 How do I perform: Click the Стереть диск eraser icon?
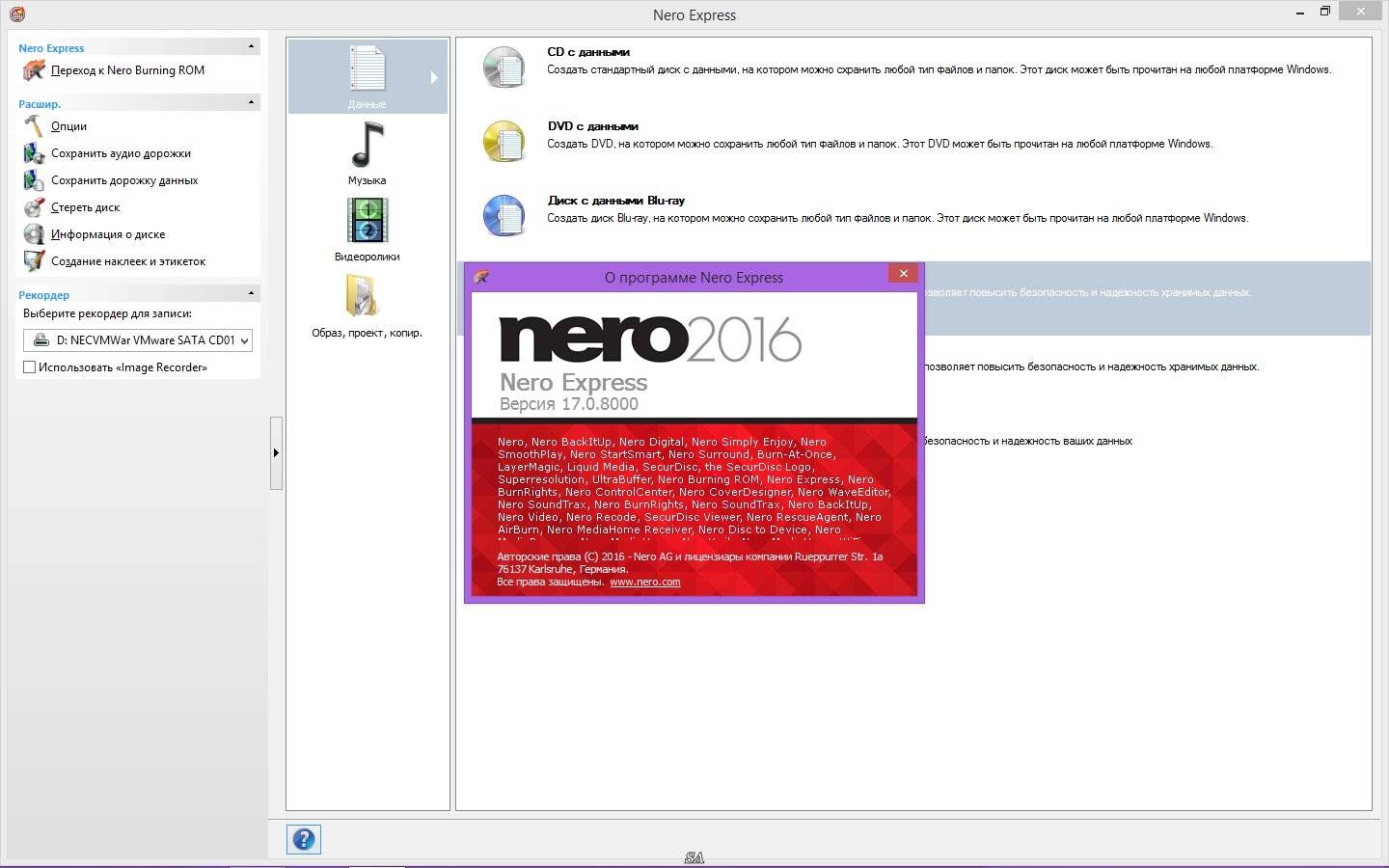coord(34,207)
